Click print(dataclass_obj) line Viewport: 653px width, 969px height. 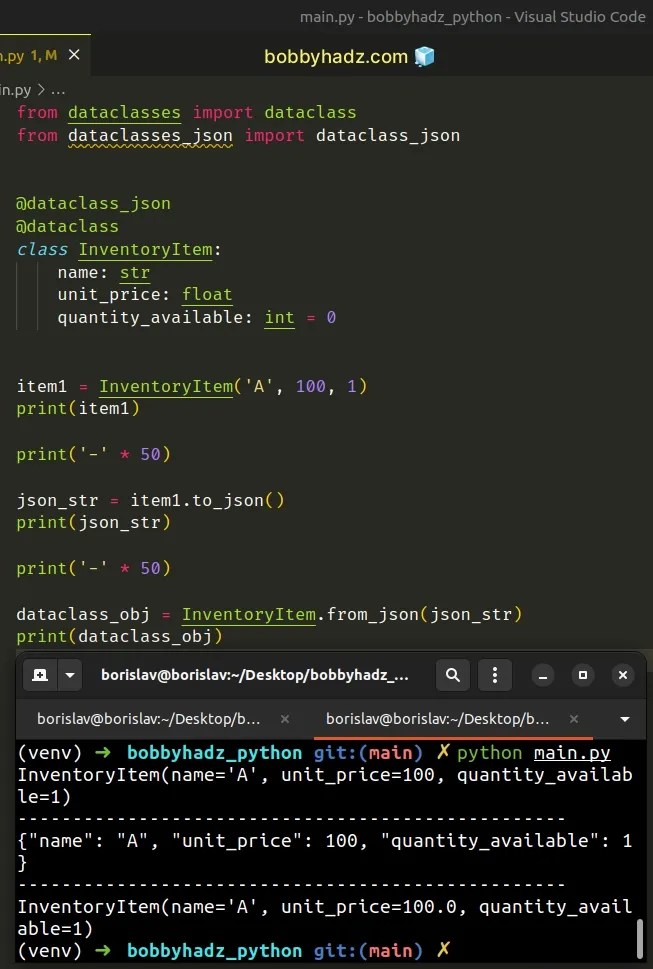119,637
